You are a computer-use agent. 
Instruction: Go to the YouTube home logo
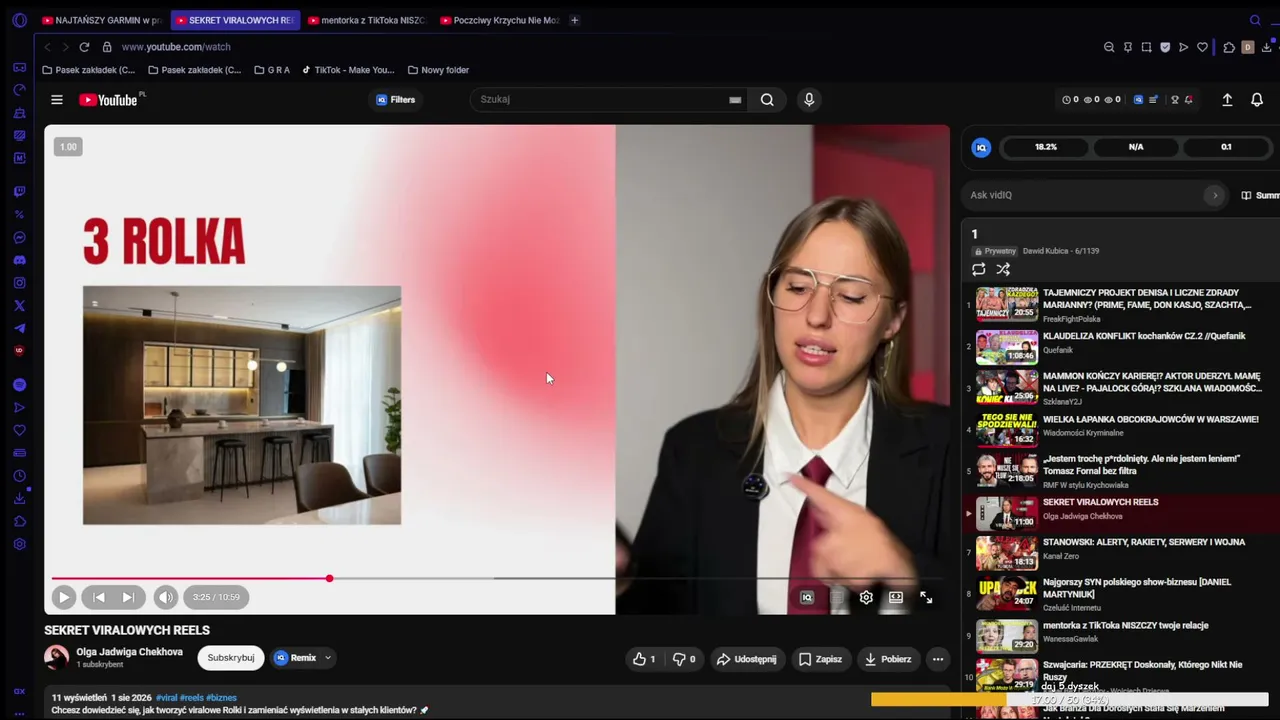coord(111,100)
